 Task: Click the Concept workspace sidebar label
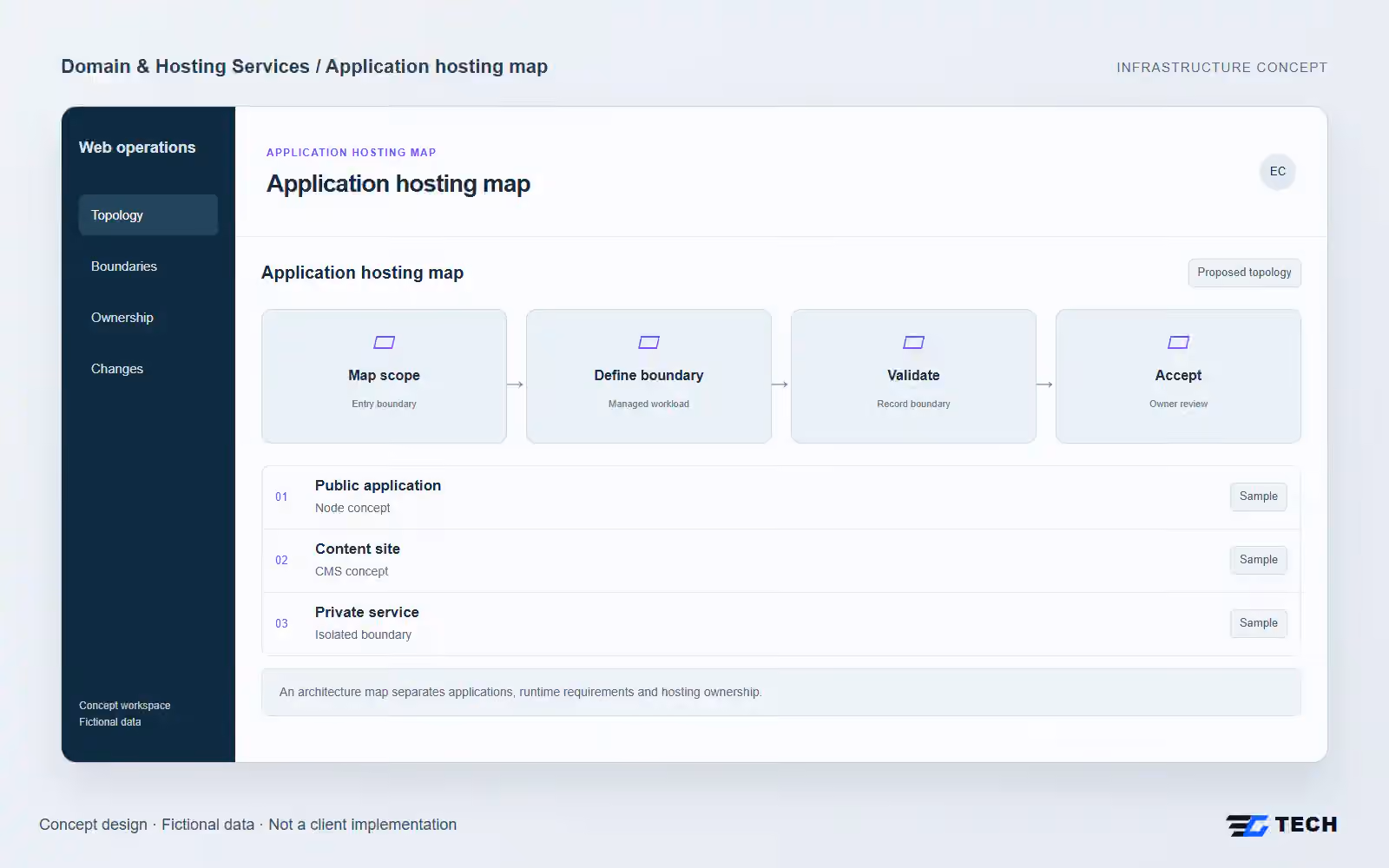[x=125, y=706]
